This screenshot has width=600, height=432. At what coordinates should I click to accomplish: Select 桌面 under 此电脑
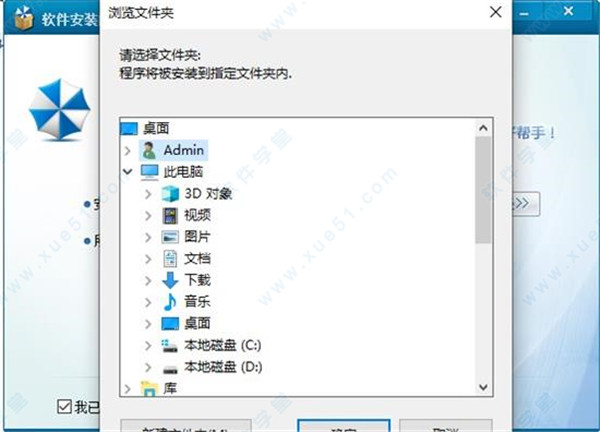197,324
